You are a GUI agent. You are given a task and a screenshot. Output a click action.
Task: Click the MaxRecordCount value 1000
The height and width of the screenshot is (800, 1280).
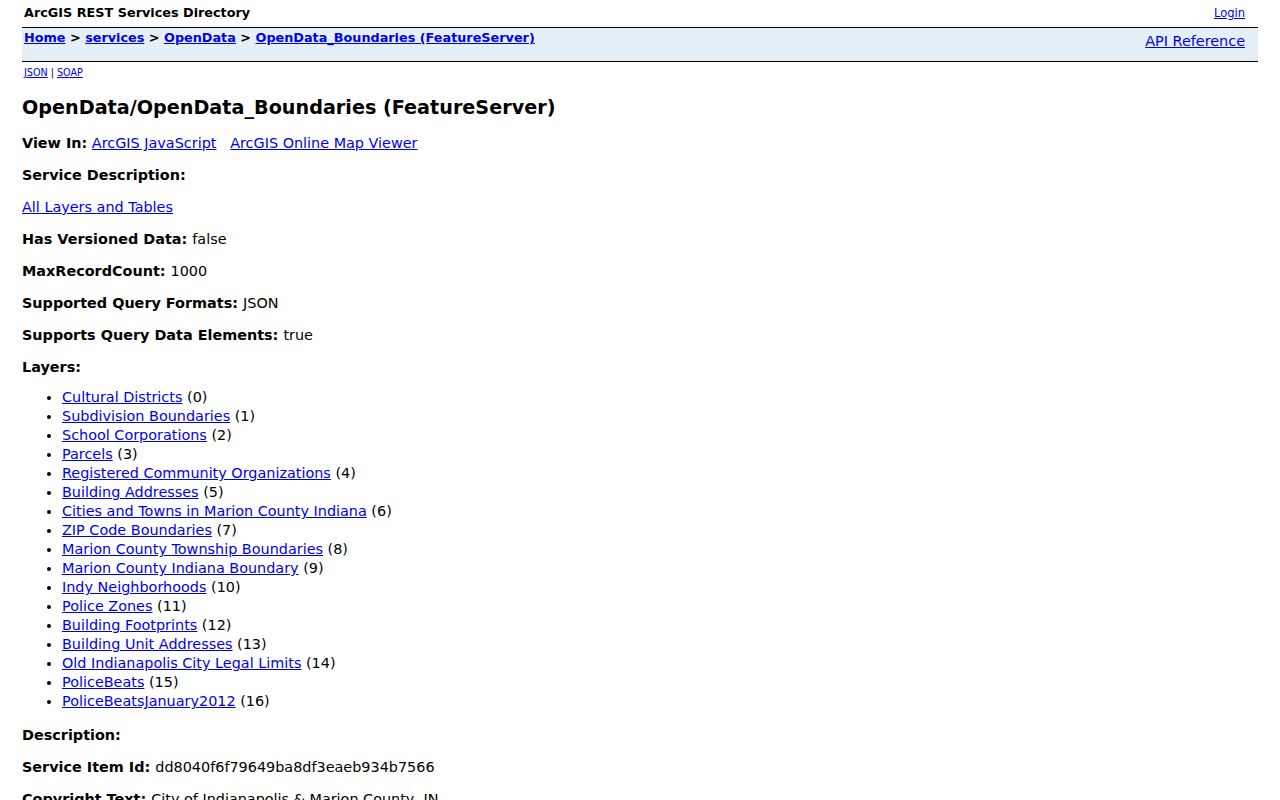coord(189,271)
